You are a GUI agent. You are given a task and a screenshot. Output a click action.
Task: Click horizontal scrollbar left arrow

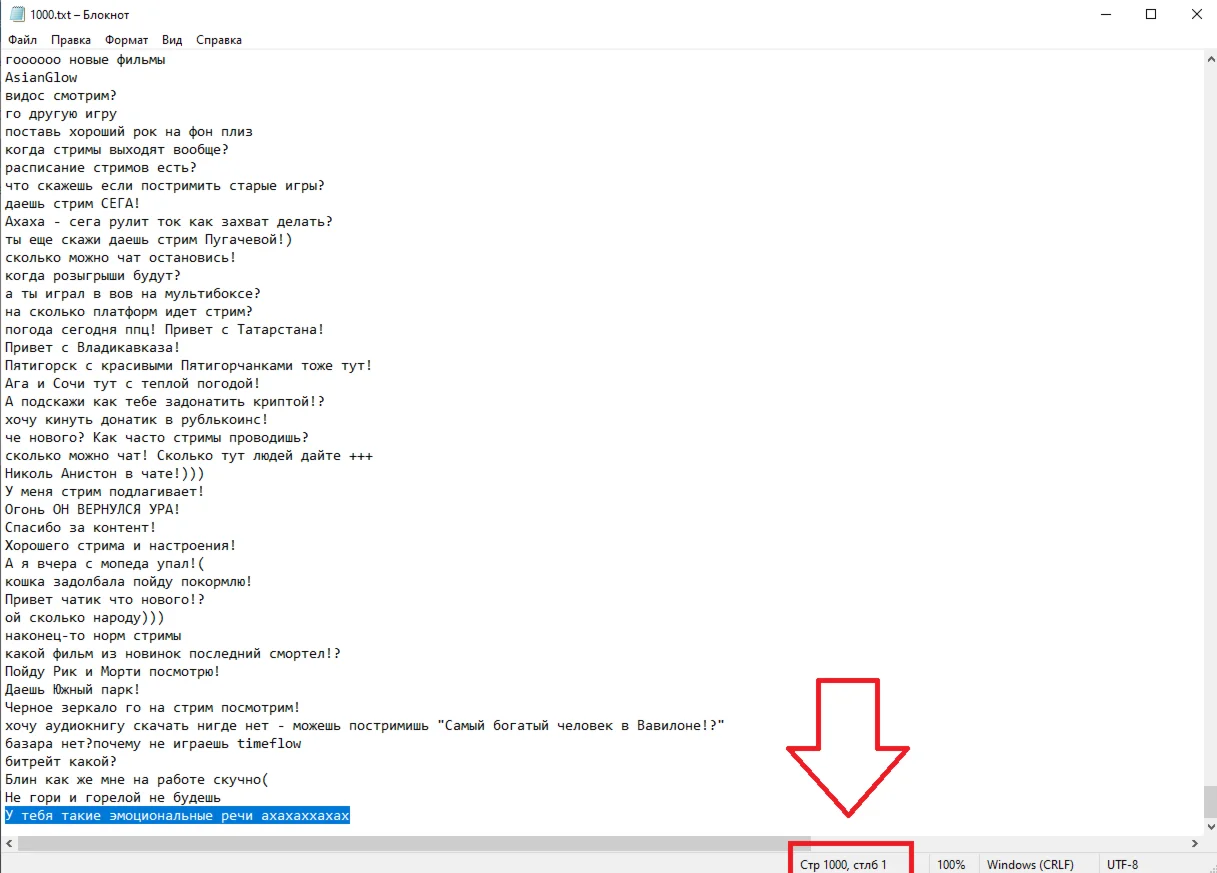(x=9, y=844)
